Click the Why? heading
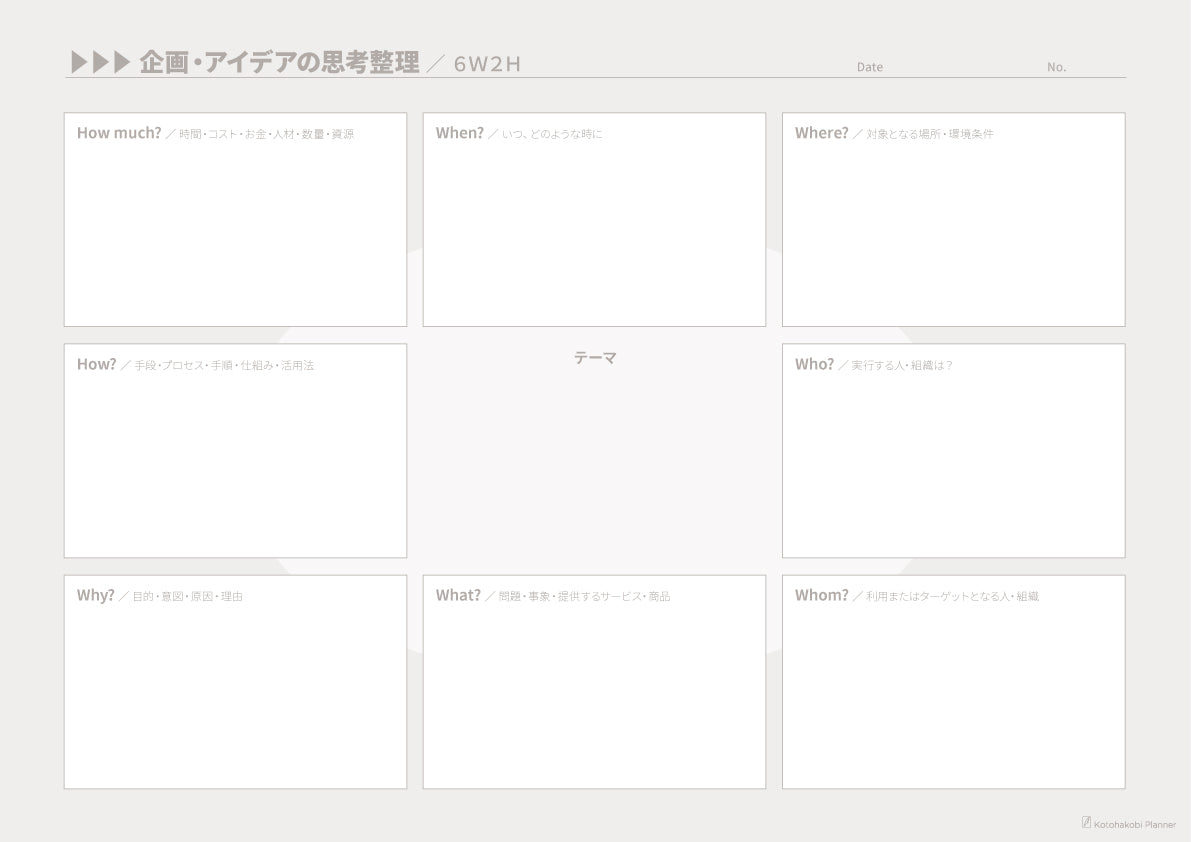1191x842 pixels. pyautogui.click(x=96, y=595)
